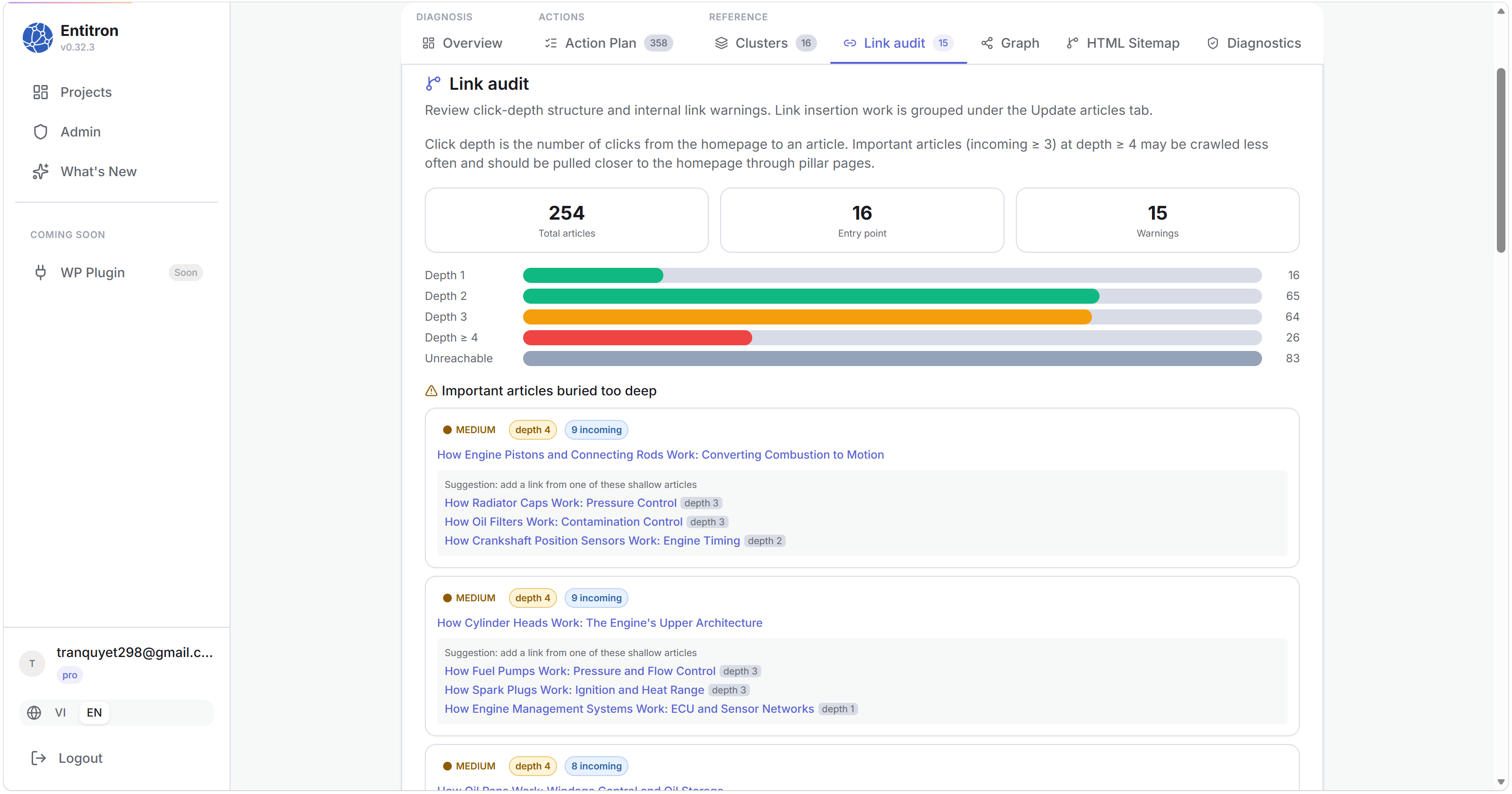Open the Admin sidebar item

(x=116, y=132)
